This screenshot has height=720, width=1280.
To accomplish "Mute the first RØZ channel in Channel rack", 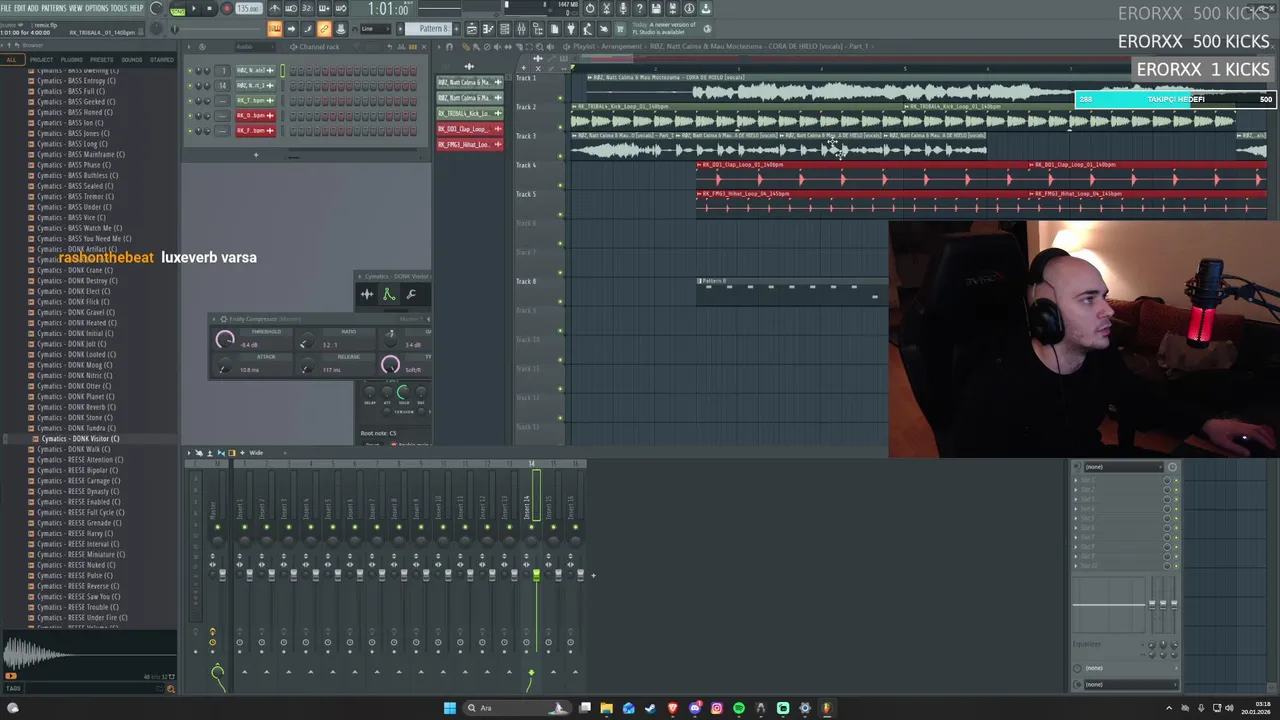I will (x=190, y=71).
